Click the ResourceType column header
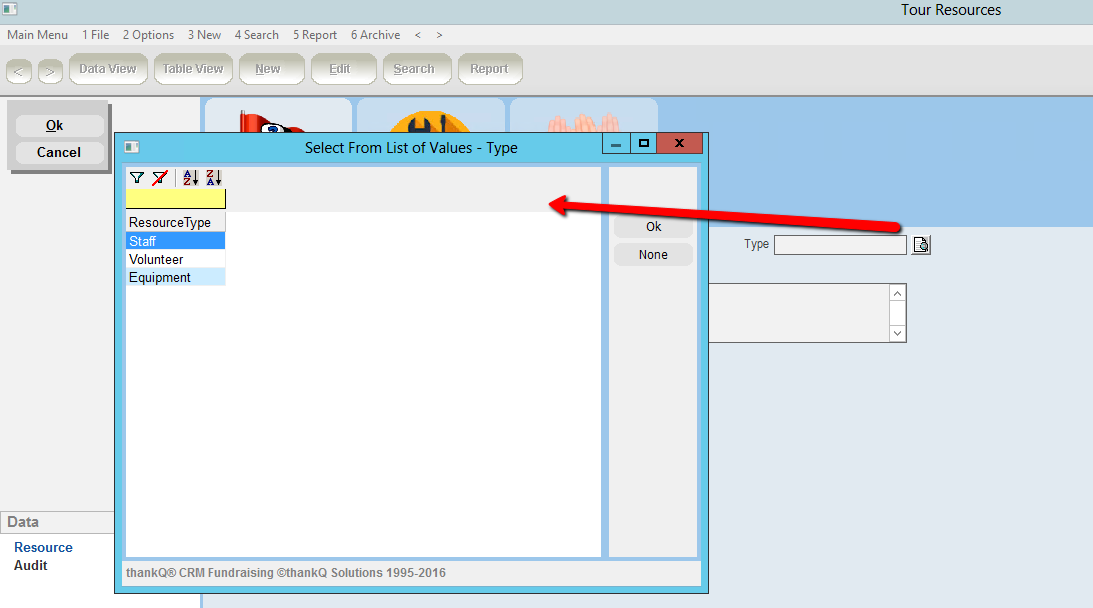The image size is (1093, 608). (175, 222)
